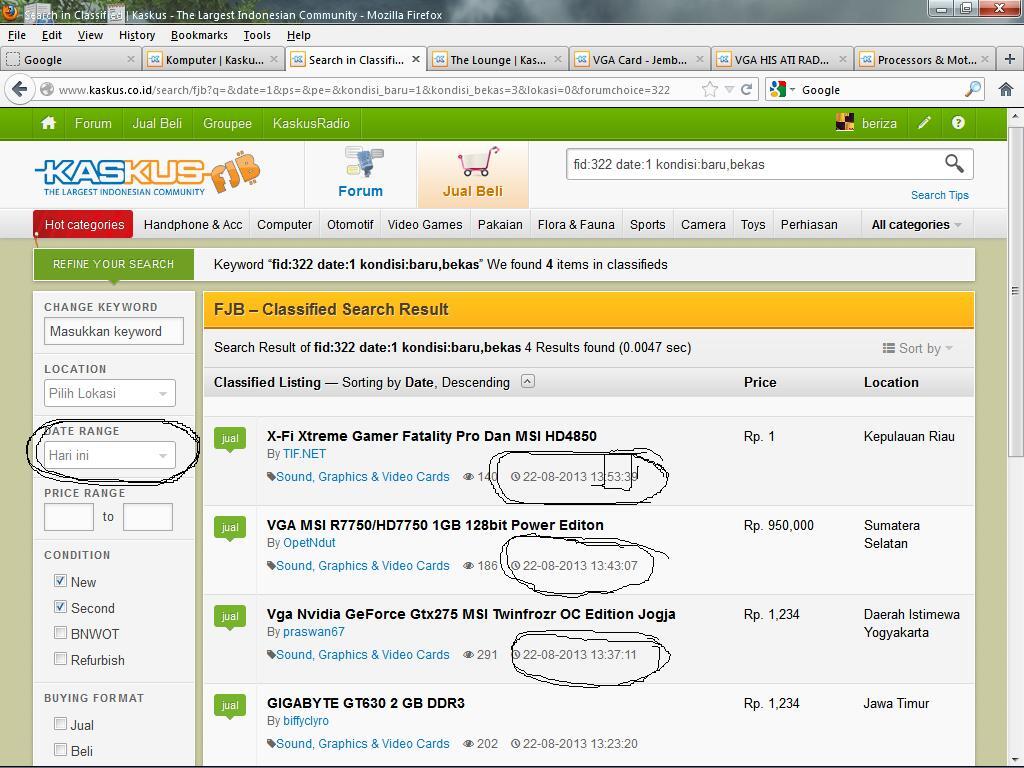
Task: Click the pencil icon next to beriza
Action: pos(924,123)
